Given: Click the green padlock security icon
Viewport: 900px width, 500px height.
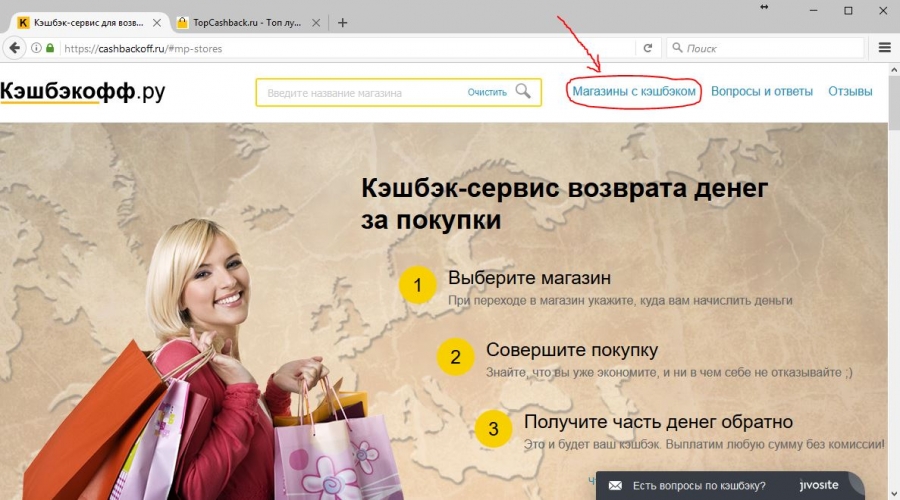Looking at the screenshot, I should click(x=50, y=48).
